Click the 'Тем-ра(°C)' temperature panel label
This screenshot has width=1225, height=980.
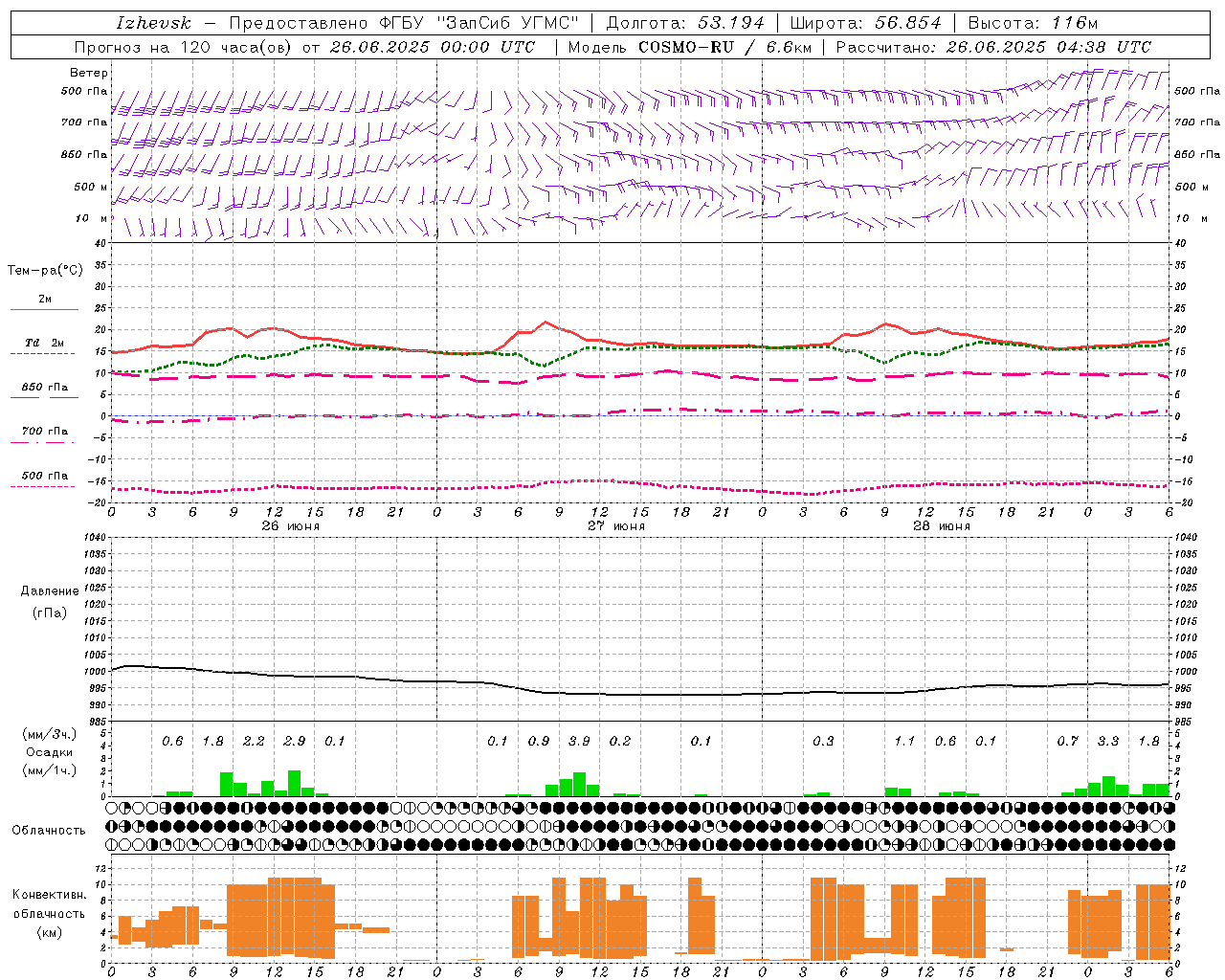45,271
